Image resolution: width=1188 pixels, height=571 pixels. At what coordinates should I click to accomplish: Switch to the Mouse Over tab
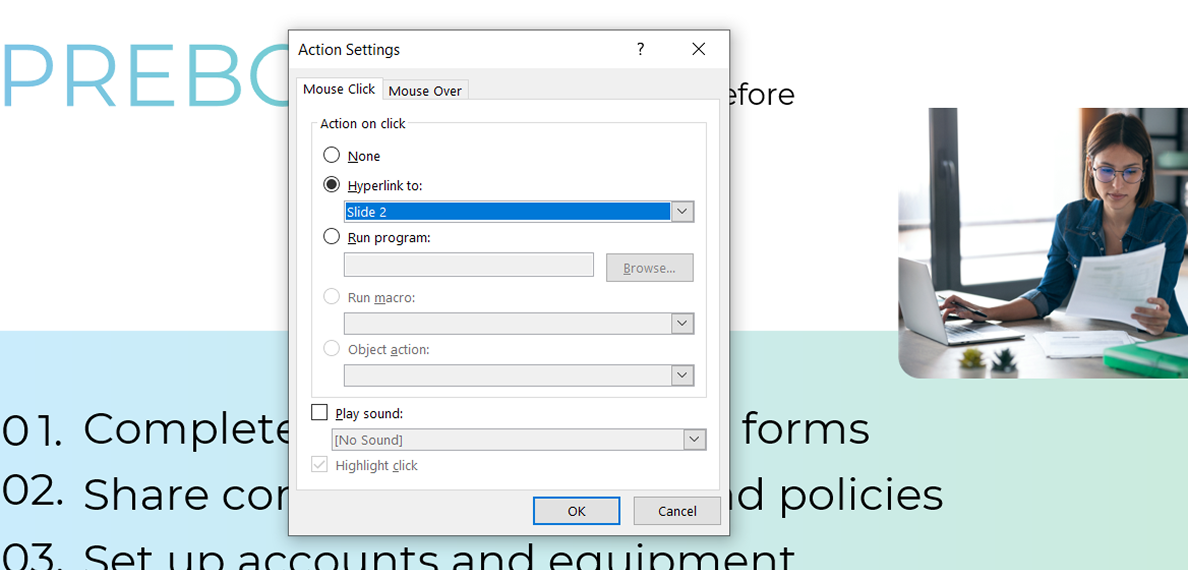point(425,91)
